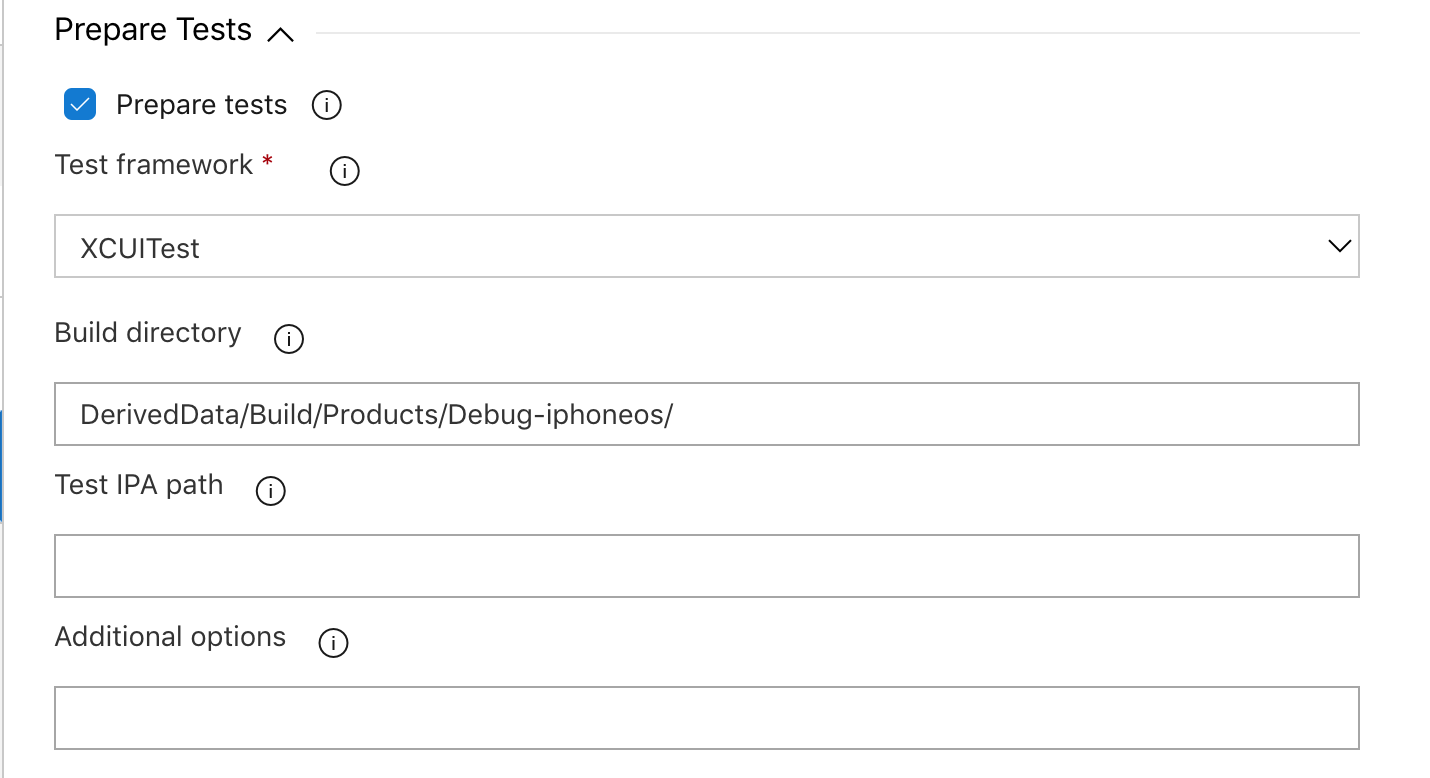The image size is (1430, 778).
Task: Click the Prepare Tests section heading
Action: click(x=154, y=29)
